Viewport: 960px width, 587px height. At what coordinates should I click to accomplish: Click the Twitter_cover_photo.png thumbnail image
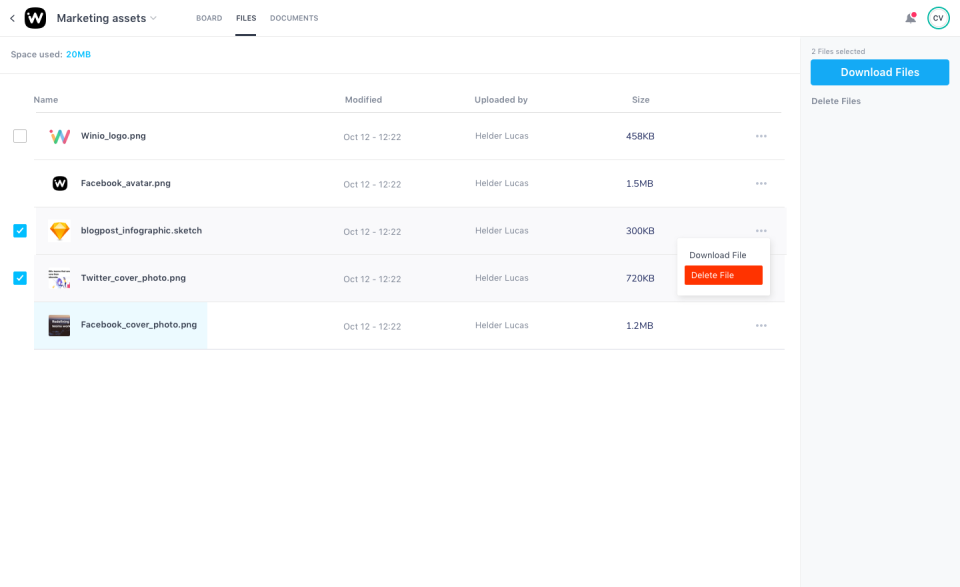[x=59, y=278]
